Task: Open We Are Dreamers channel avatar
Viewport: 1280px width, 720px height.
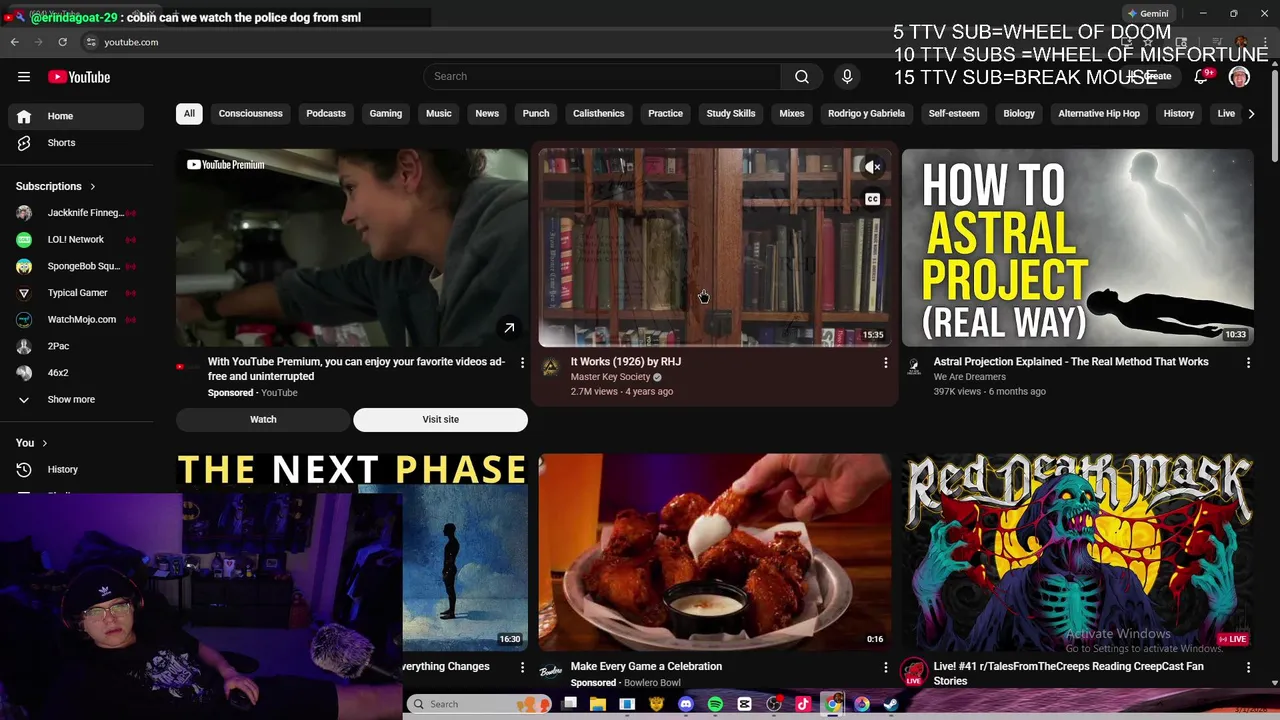Action: (x=913, y=368)
